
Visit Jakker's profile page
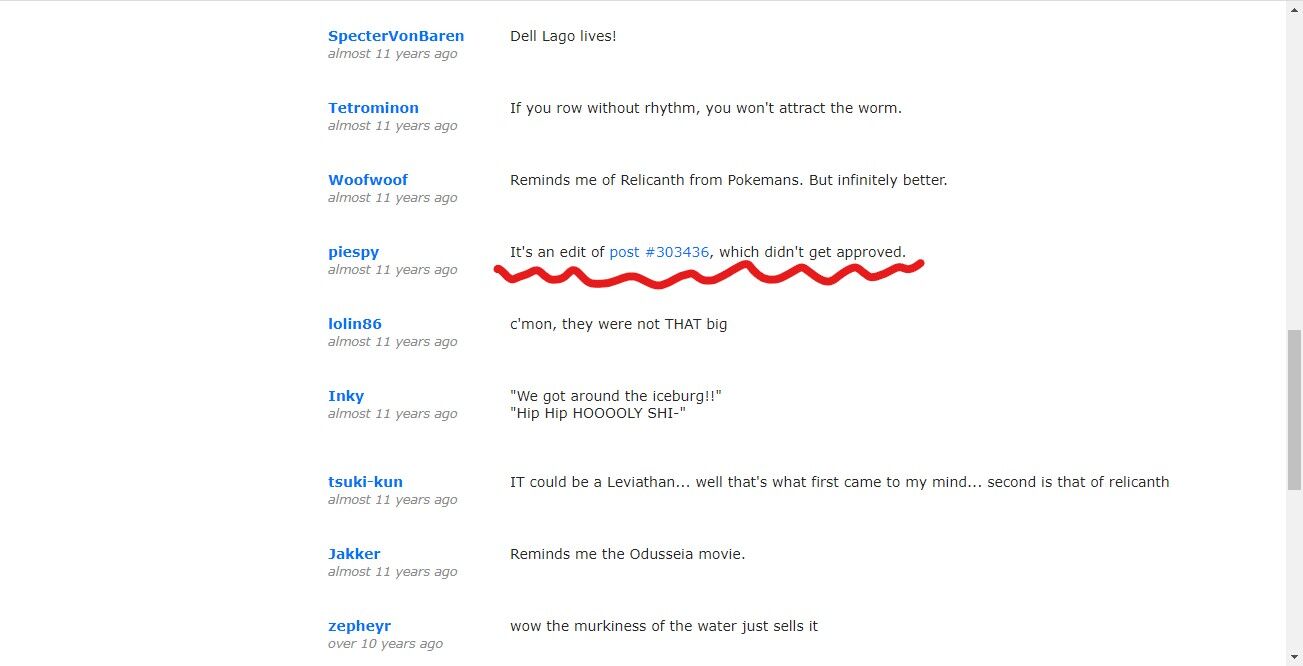(x=354, y=554)
